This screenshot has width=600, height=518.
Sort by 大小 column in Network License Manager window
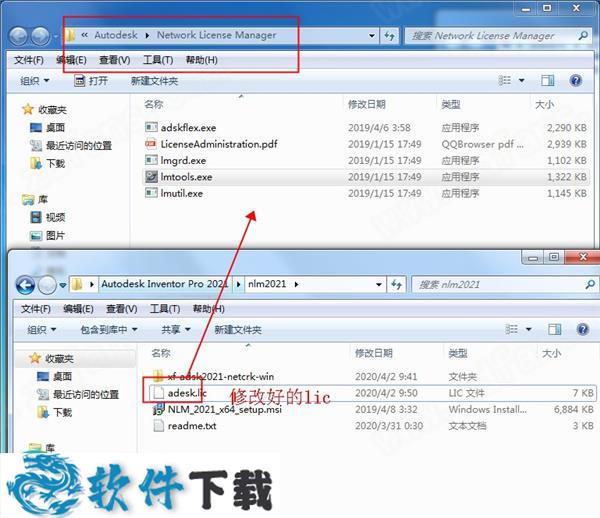tap(544, 104)
